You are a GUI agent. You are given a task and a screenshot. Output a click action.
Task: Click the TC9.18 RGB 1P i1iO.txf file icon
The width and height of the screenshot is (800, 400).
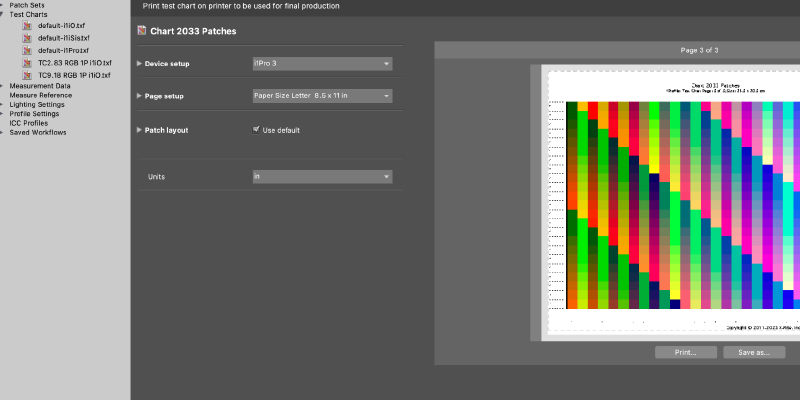(27, 76)
